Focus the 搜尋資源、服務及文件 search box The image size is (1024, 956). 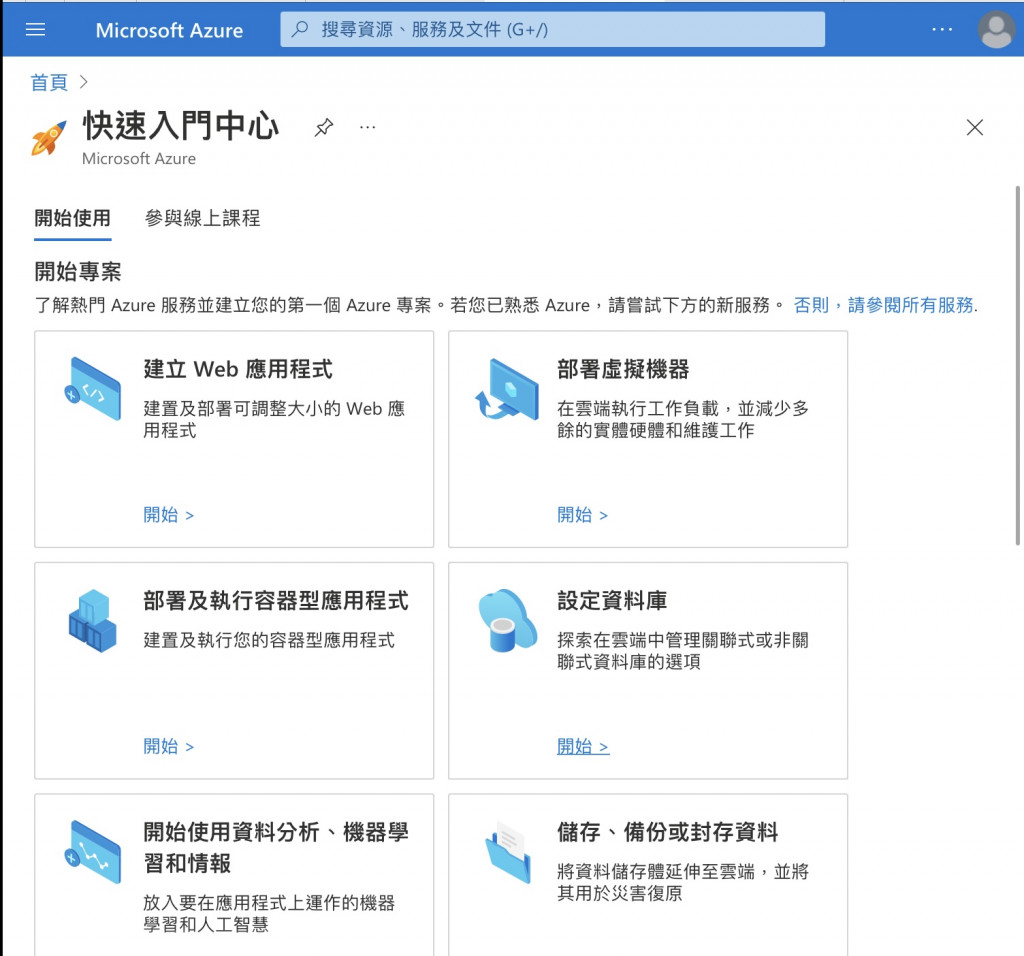pyautogui.click(x=552, y=29)
